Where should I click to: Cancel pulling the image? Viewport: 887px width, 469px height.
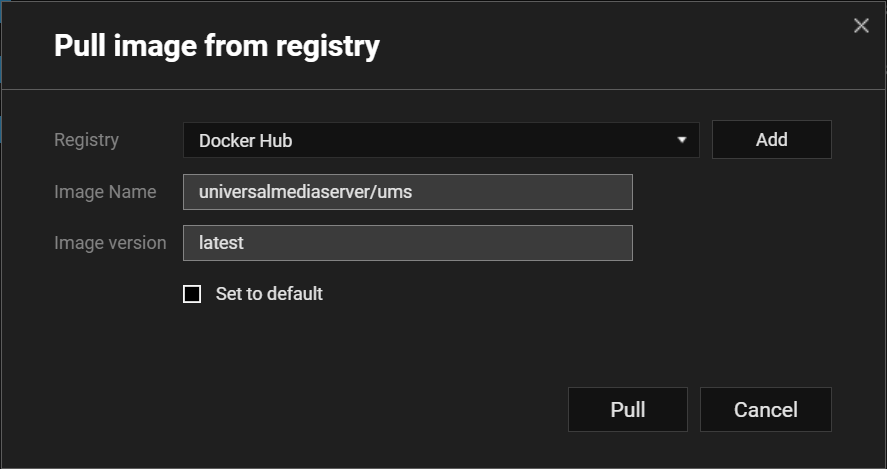pos(765,409)
